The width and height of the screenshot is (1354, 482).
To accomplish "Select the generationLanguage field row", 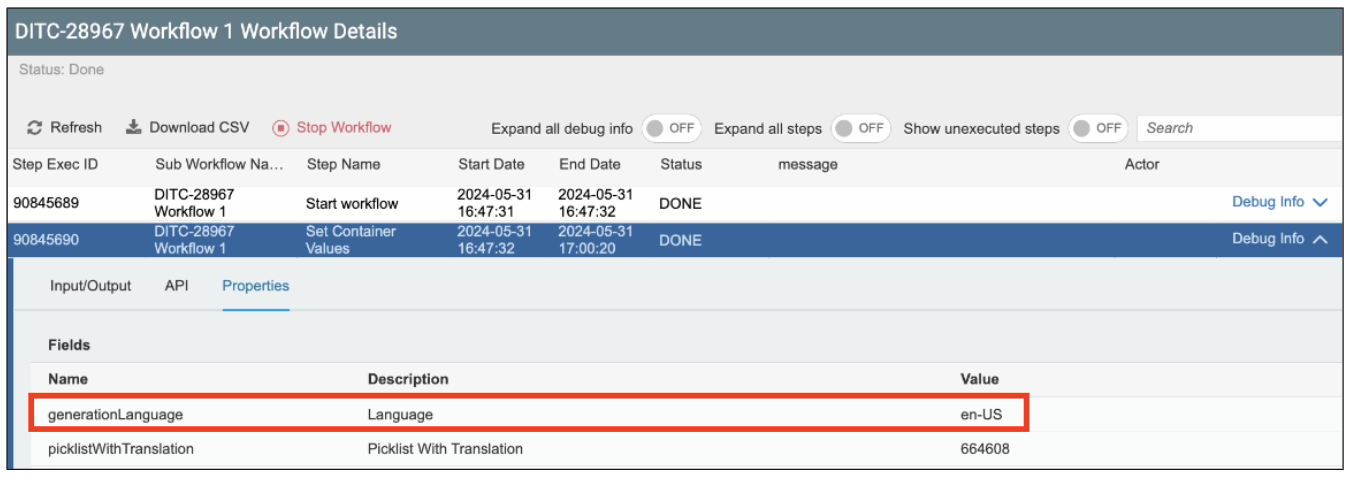I will pos(115,414).
